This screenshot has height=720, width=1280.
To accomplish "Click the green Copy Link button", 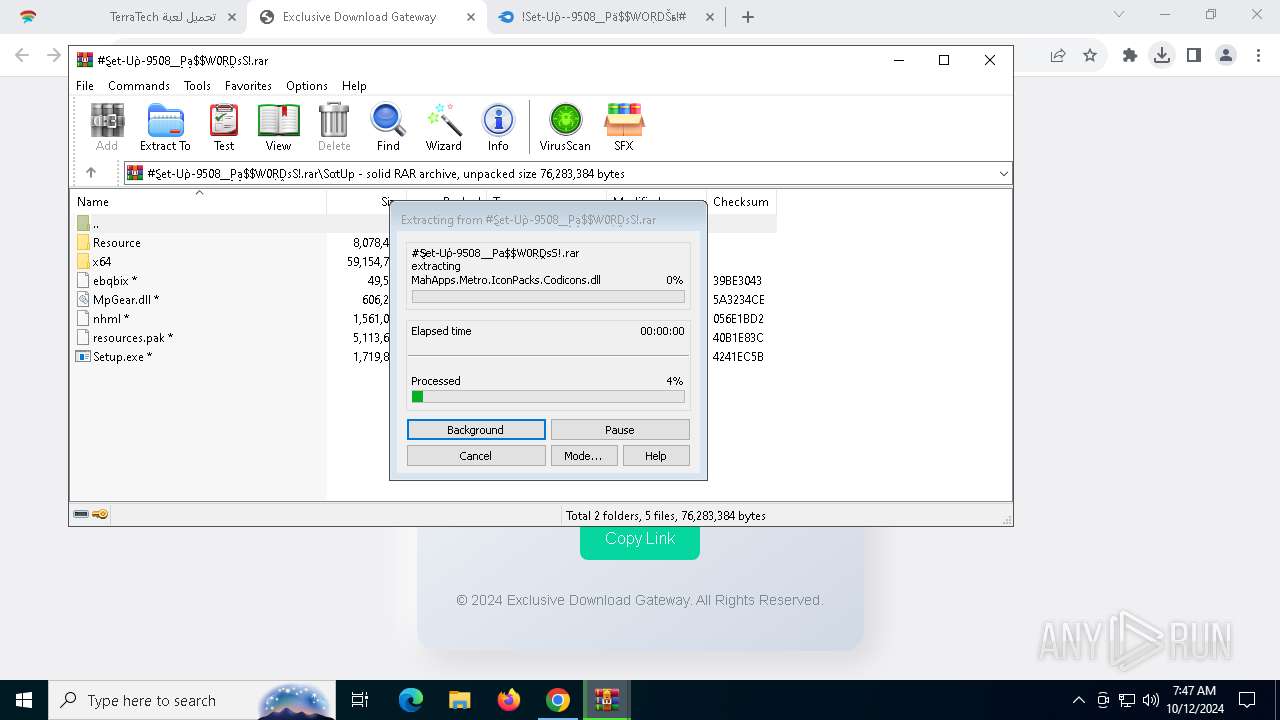I will pos(640,538).
